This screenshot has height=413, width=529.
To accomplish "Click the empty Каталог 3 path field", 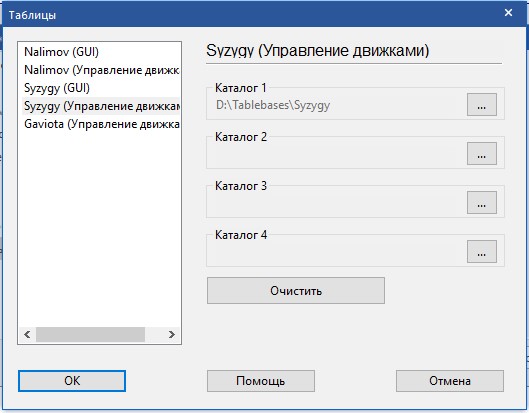I will (338, 203).
